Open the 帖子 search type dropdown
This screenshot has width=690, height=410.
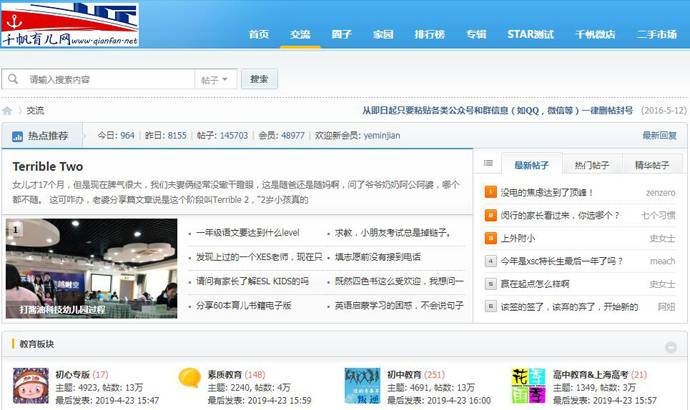tap(216, 79)
